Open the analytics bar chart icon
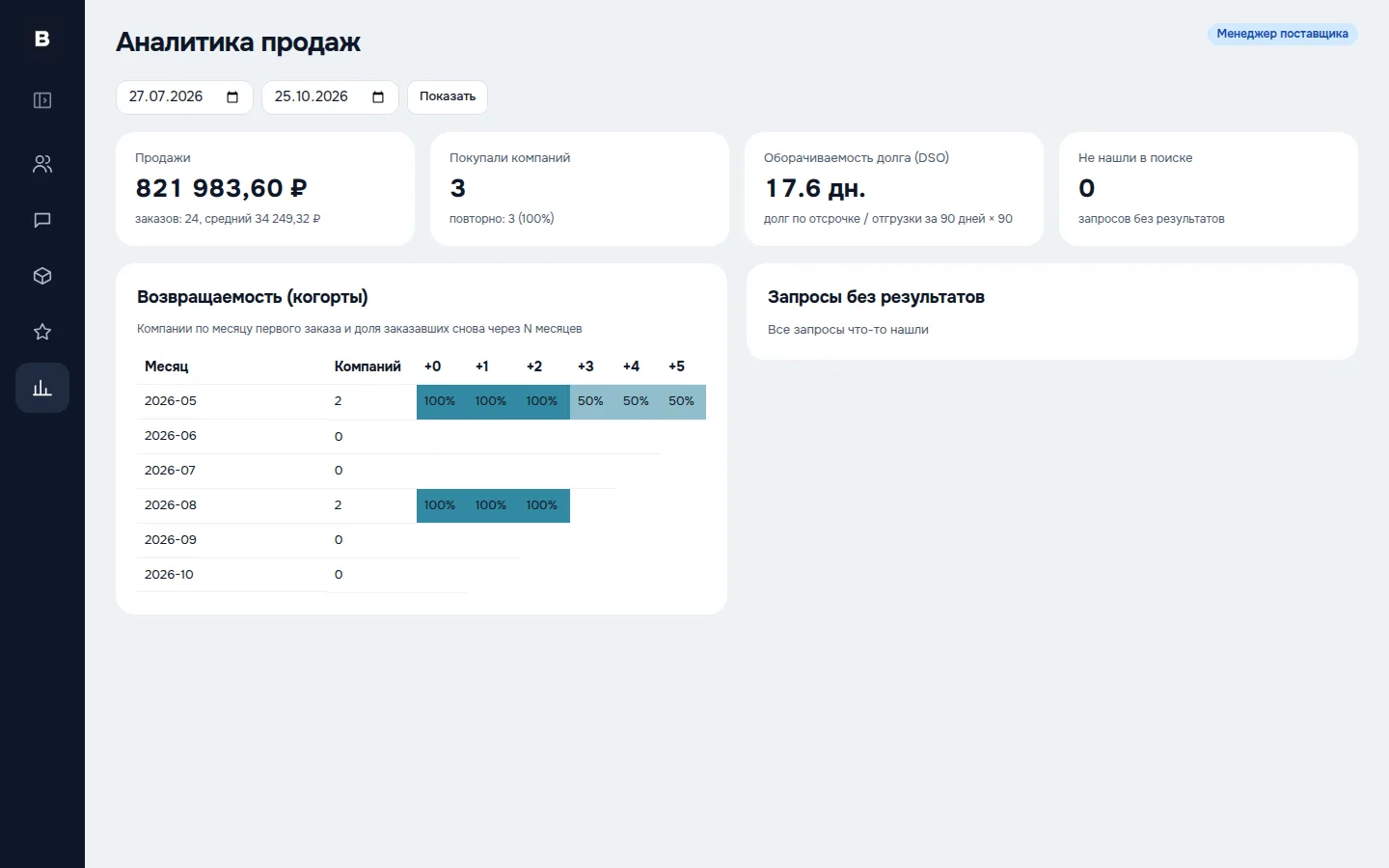 coord(42,388)
